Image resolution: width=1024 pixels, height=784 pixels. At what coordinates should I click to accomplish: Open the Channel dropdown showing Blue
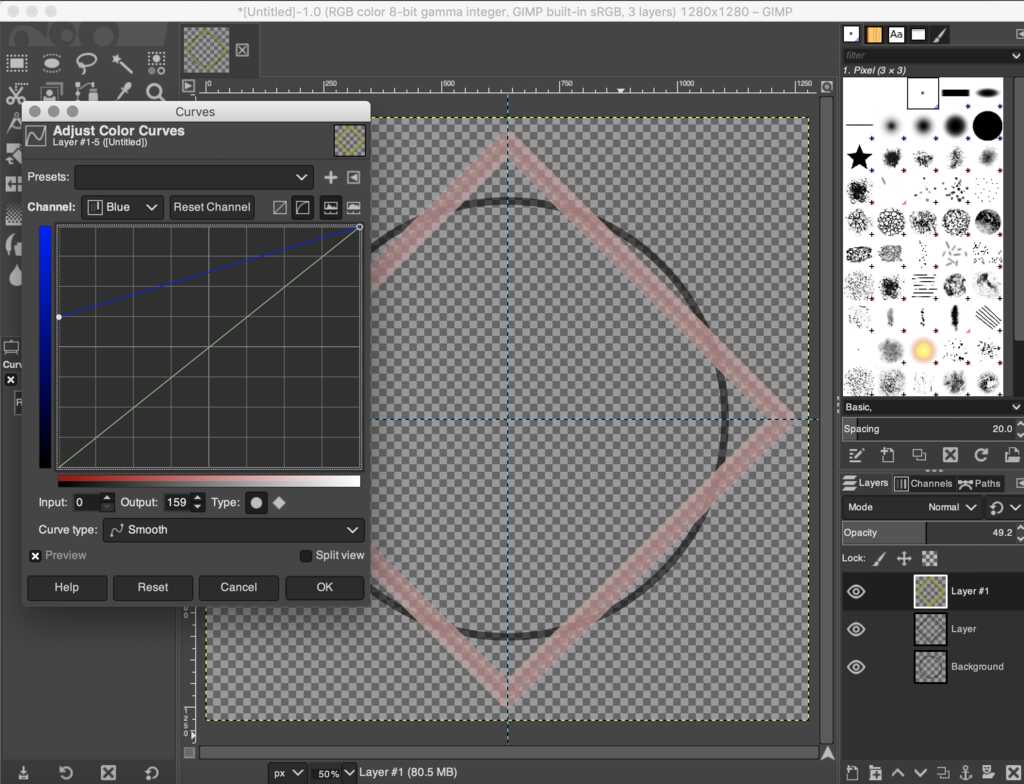click(x=122, y=207)
